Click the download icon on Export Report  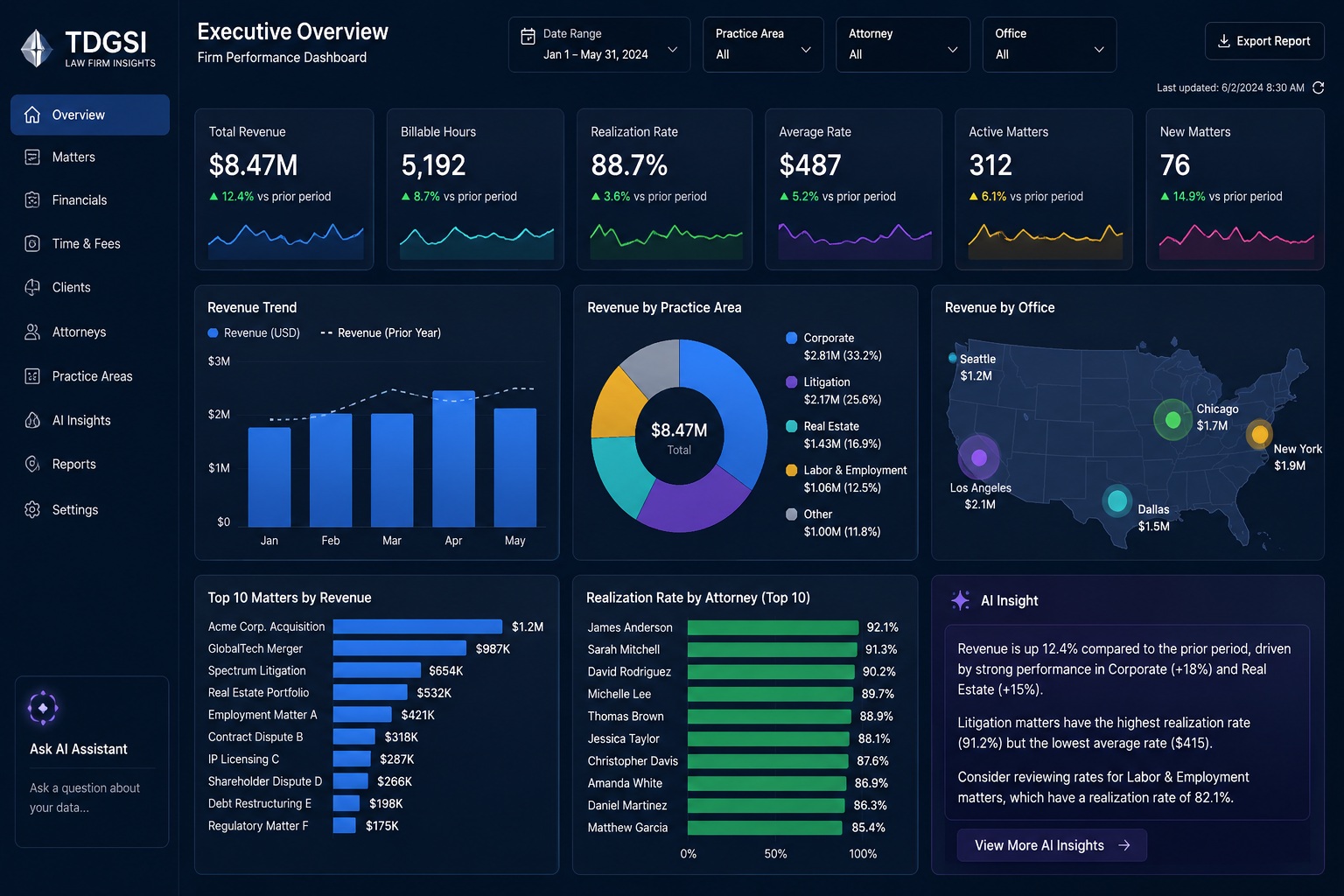pyautogui.click(x=1225, y=41)
